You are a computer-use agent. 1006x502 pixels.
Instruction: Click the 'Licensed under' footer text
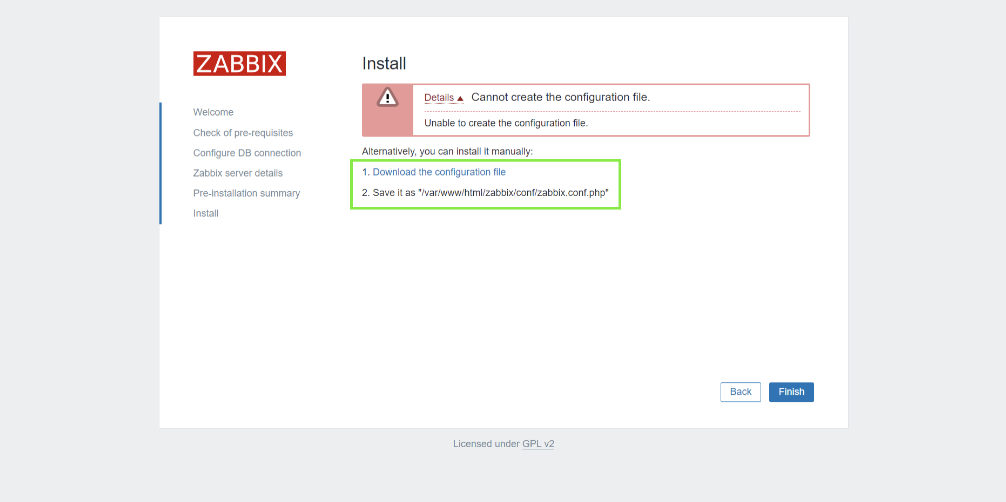(x=486, y=444)
